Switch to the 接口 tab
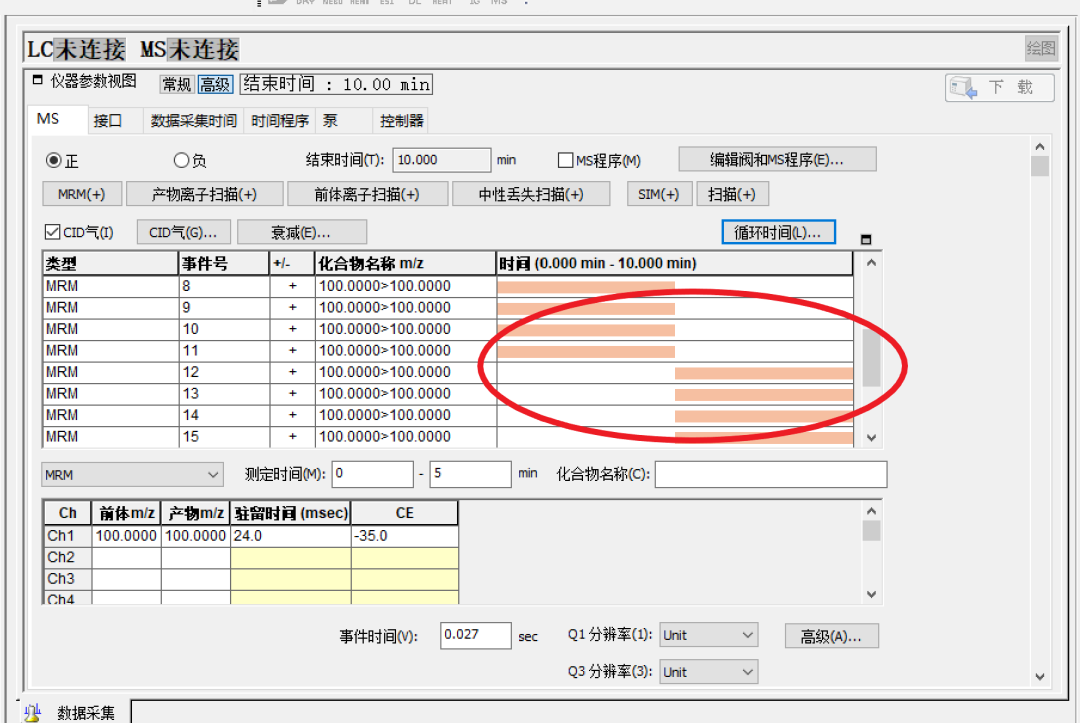The width and height of the screenshot is (1080, 723). click(108, 121)
